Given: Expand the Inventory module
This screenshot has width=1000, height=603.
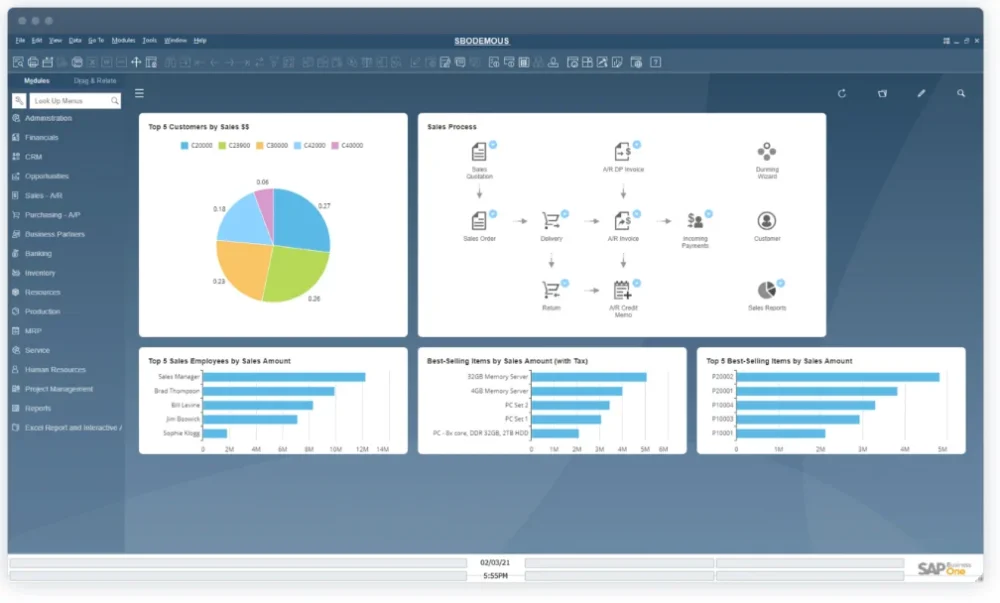Looking at the screenshot, I should [x=40, y=273].
